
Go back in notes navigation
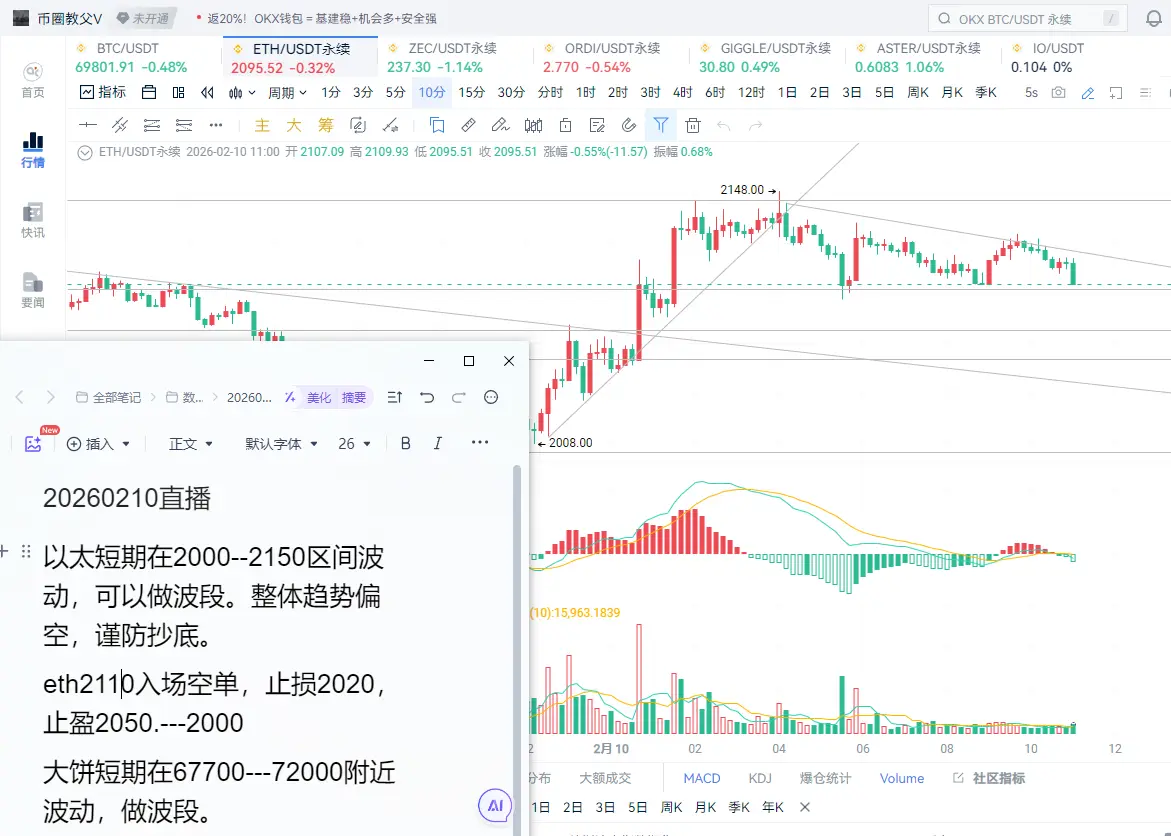tap(20, 397)
